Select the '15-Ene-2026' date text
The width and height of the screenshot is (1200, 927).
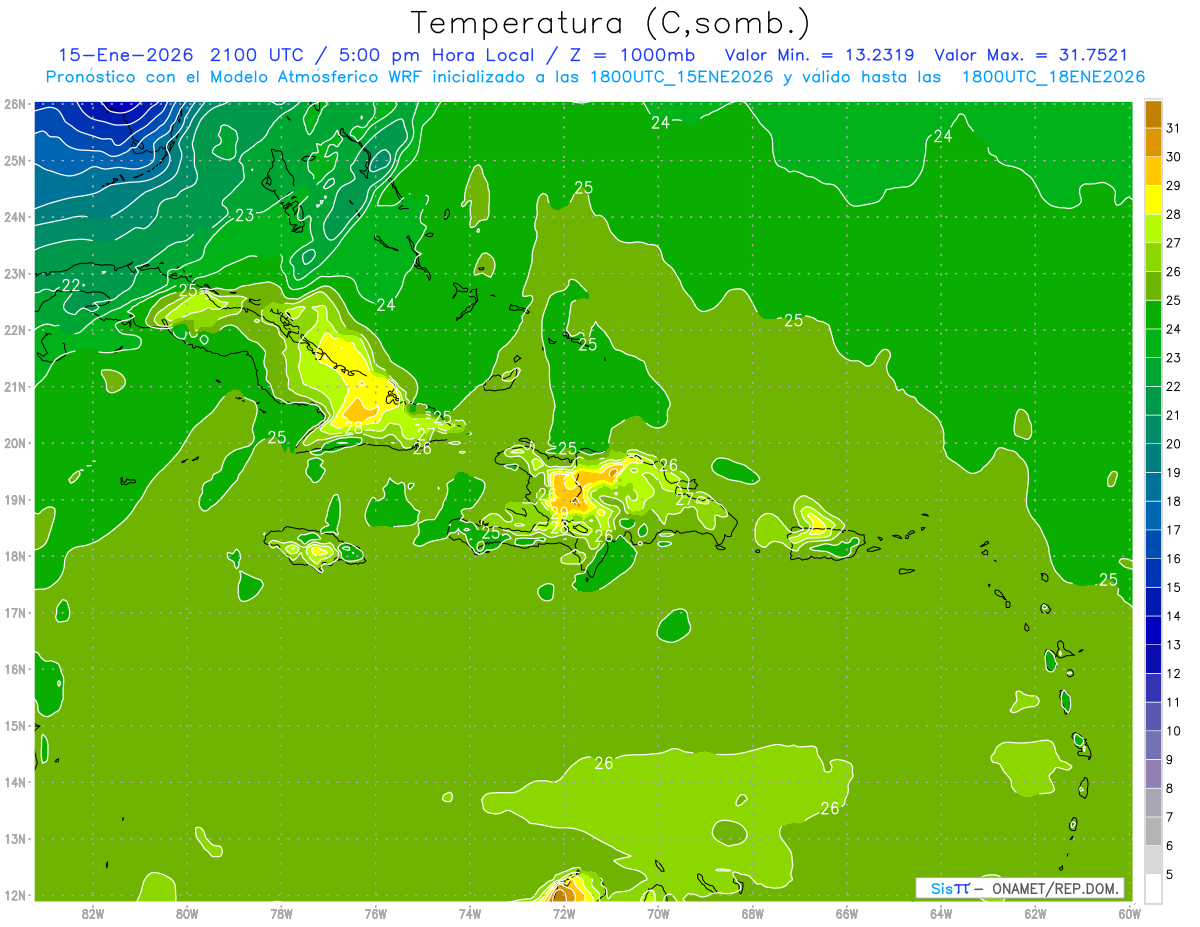click(127, 56)
